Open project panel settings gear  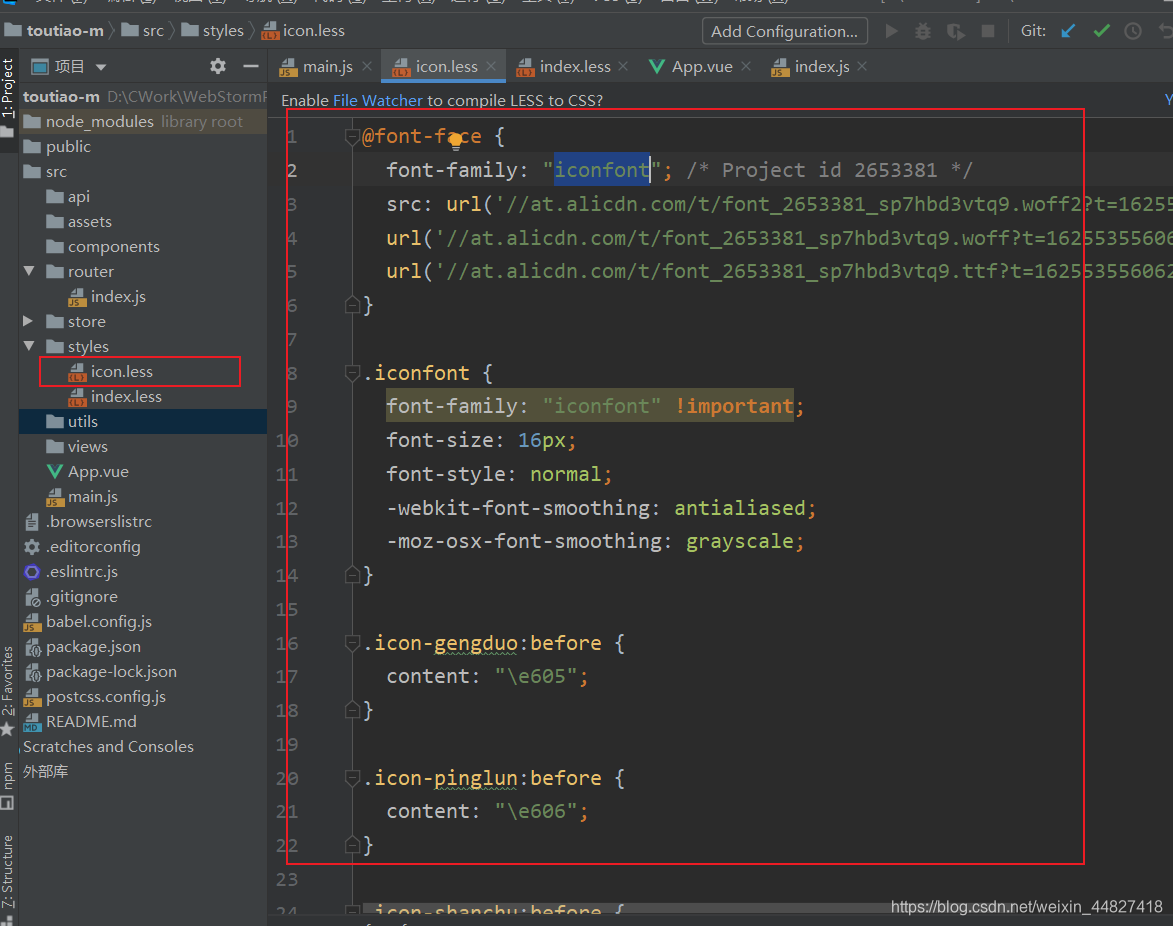(x=218, y=67)
